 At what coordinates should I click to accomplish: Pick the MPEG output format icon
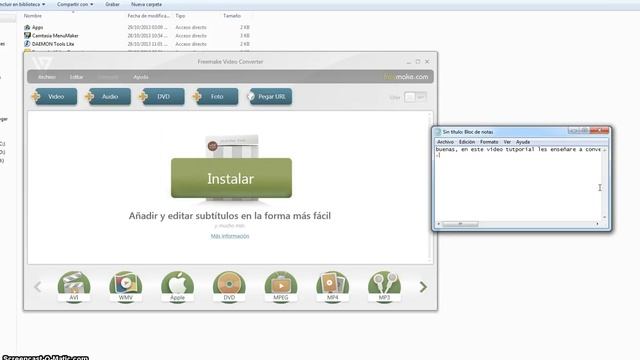[x=281, y=287]
